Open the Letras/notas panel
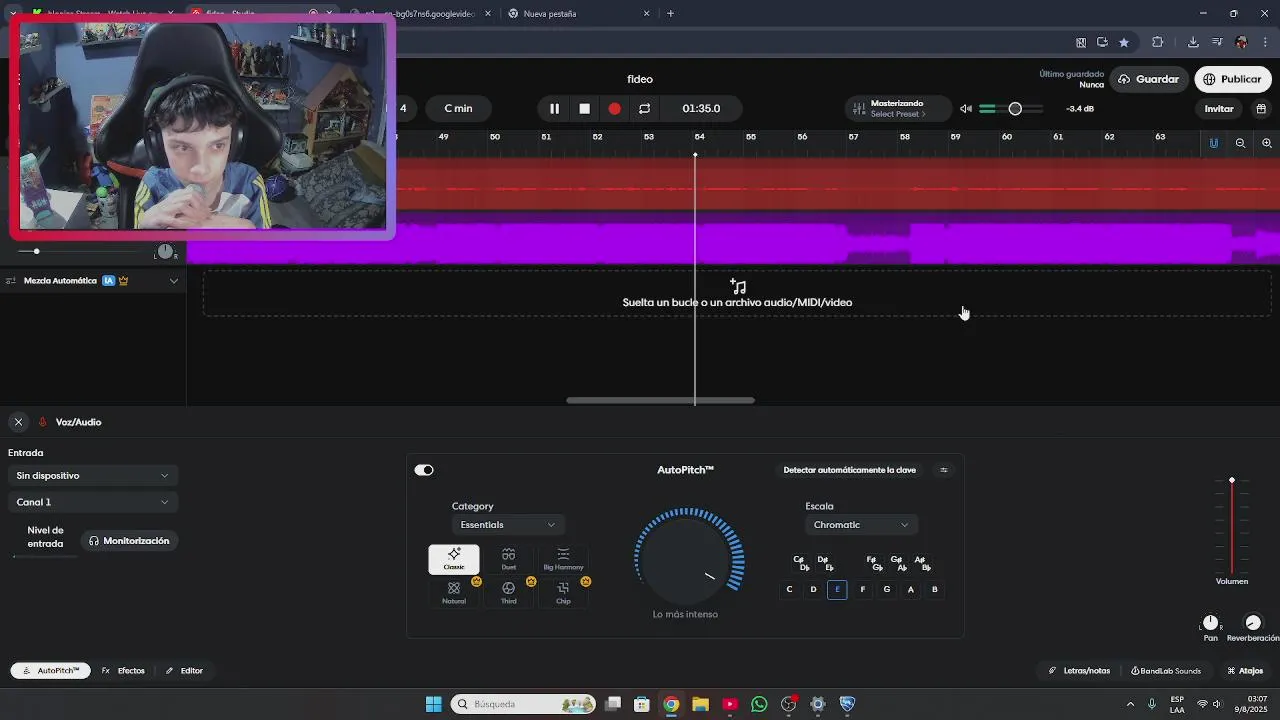Image resolution: width=1280 pixels, height=720 pixels. click(1079, 671)
